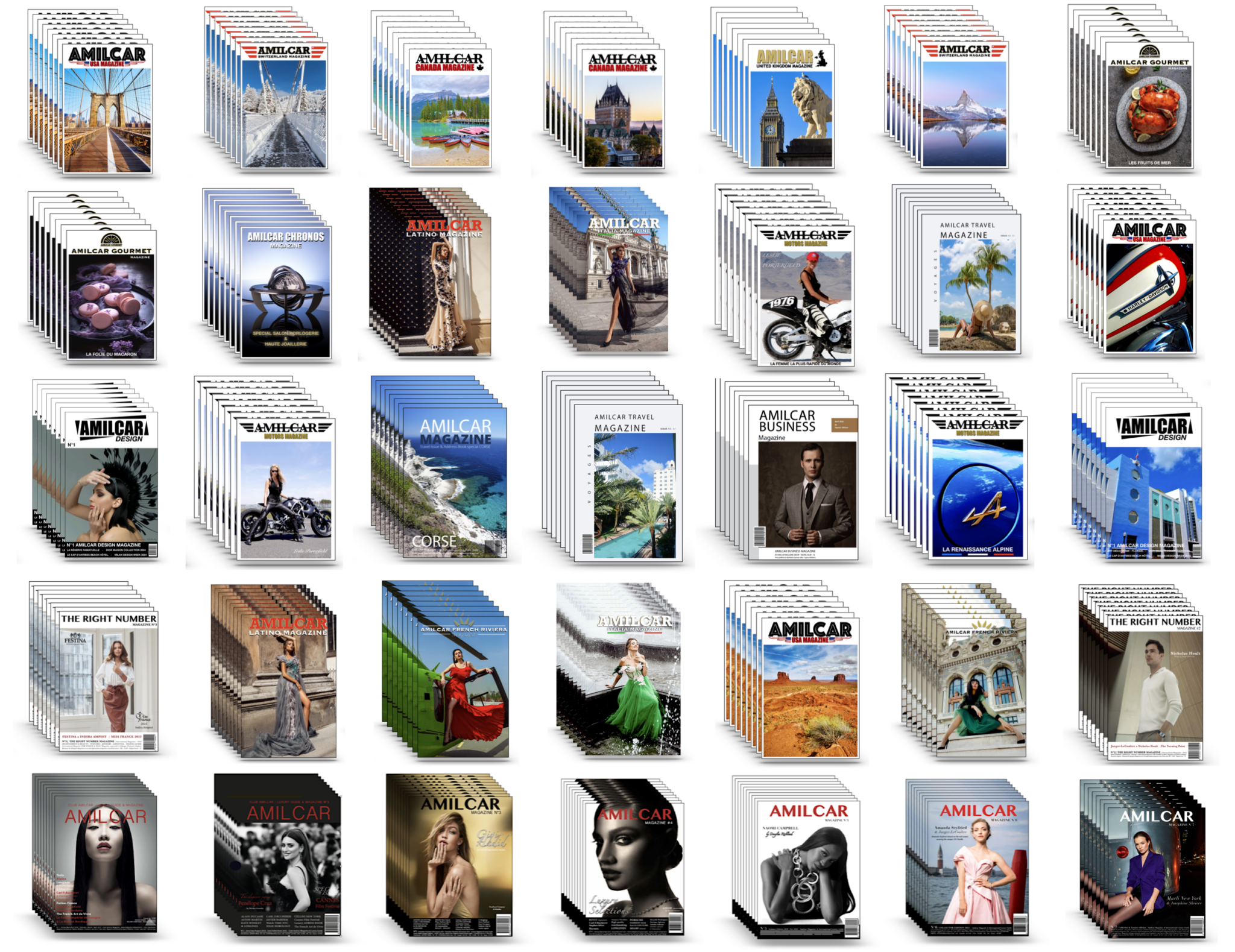Select Amilcar French Riviera red dress cover
Image resolution: width=1235 pixels, height=952 pixels.
(463, 687)
